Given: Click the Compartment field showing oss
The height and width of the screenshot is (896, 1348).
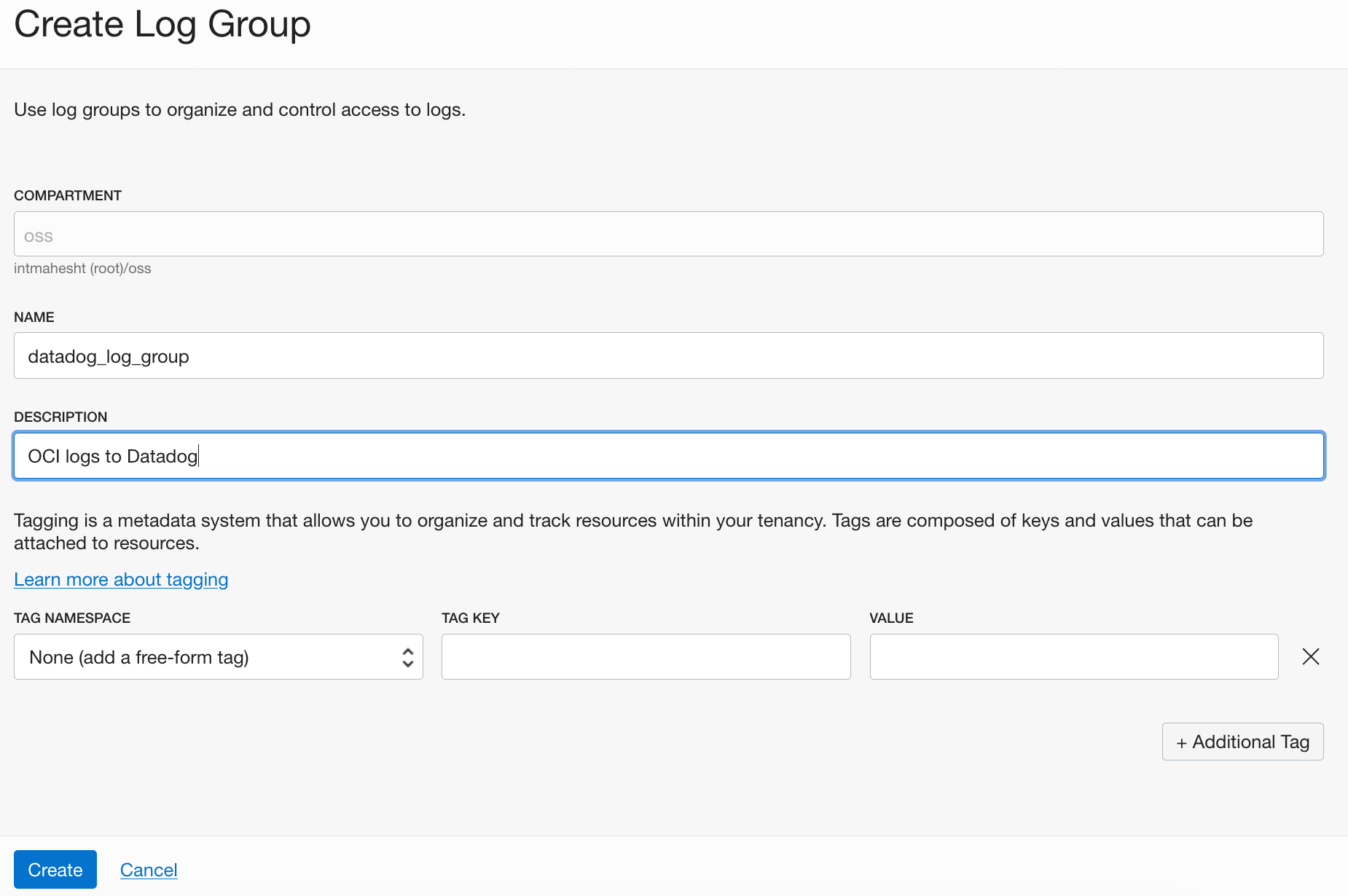Looking at the screenshot, I should point(668,235).
